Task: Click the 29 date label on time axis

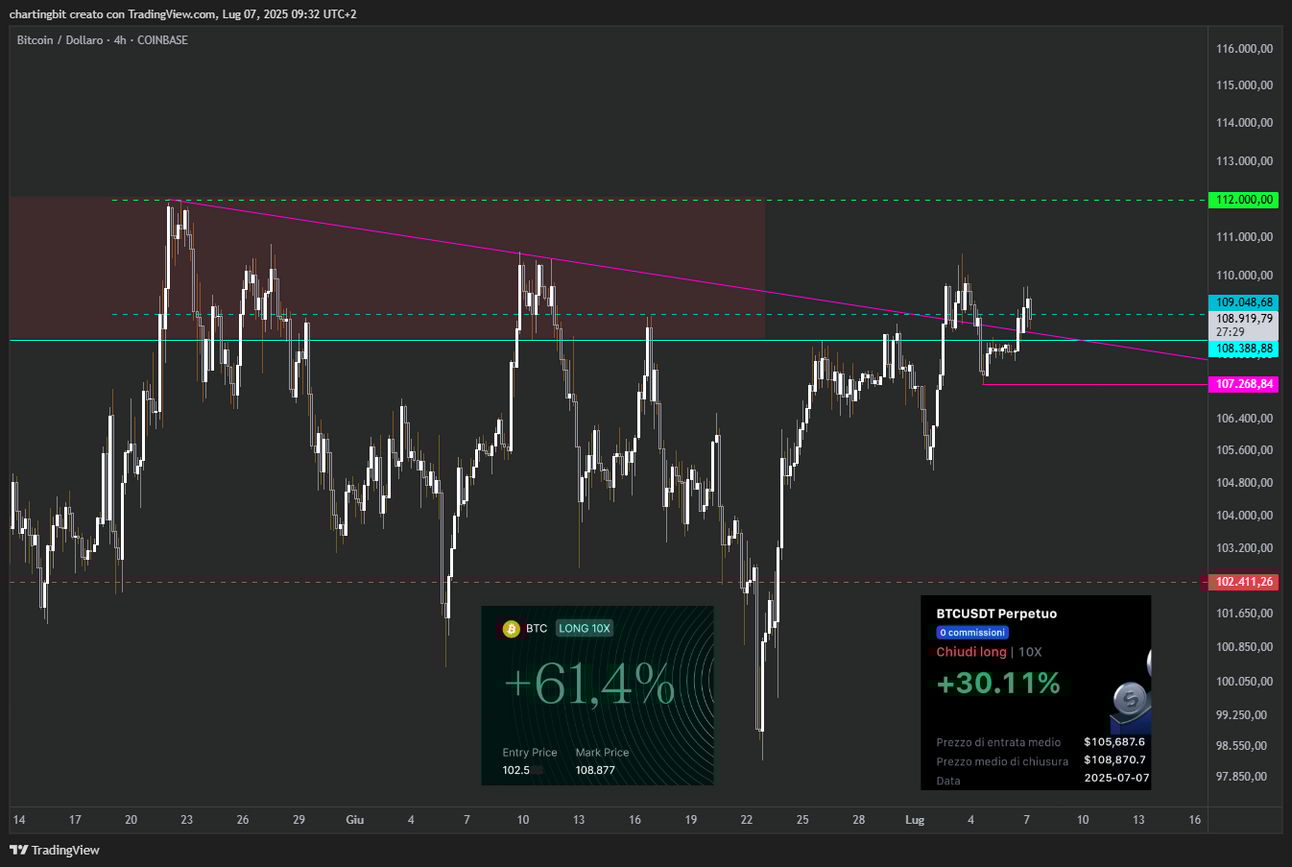Action: click(299, 820)
